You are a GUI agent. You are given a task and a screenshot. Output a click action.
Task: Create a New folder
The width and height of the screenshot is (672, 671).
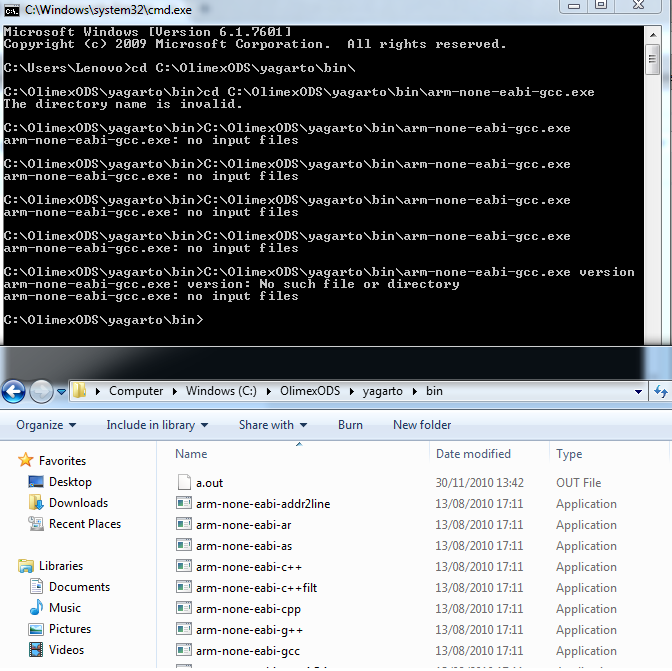click(422, 425)
